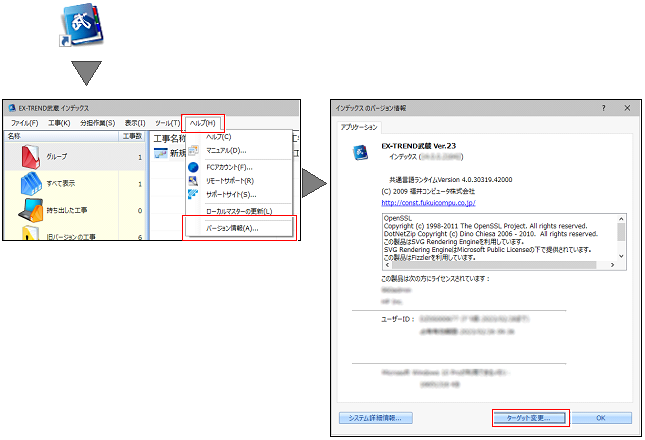Select the グループ row label
The height and width of the screenshot is (440, 645).
57,157
